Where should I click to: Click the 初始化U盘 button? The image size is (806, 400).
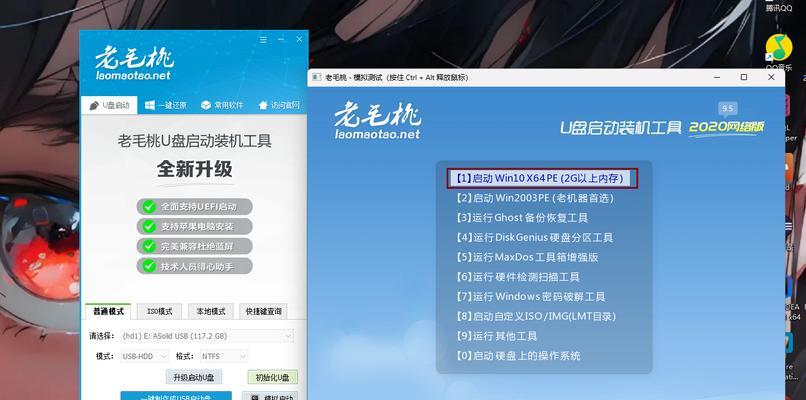coord(272,377)
